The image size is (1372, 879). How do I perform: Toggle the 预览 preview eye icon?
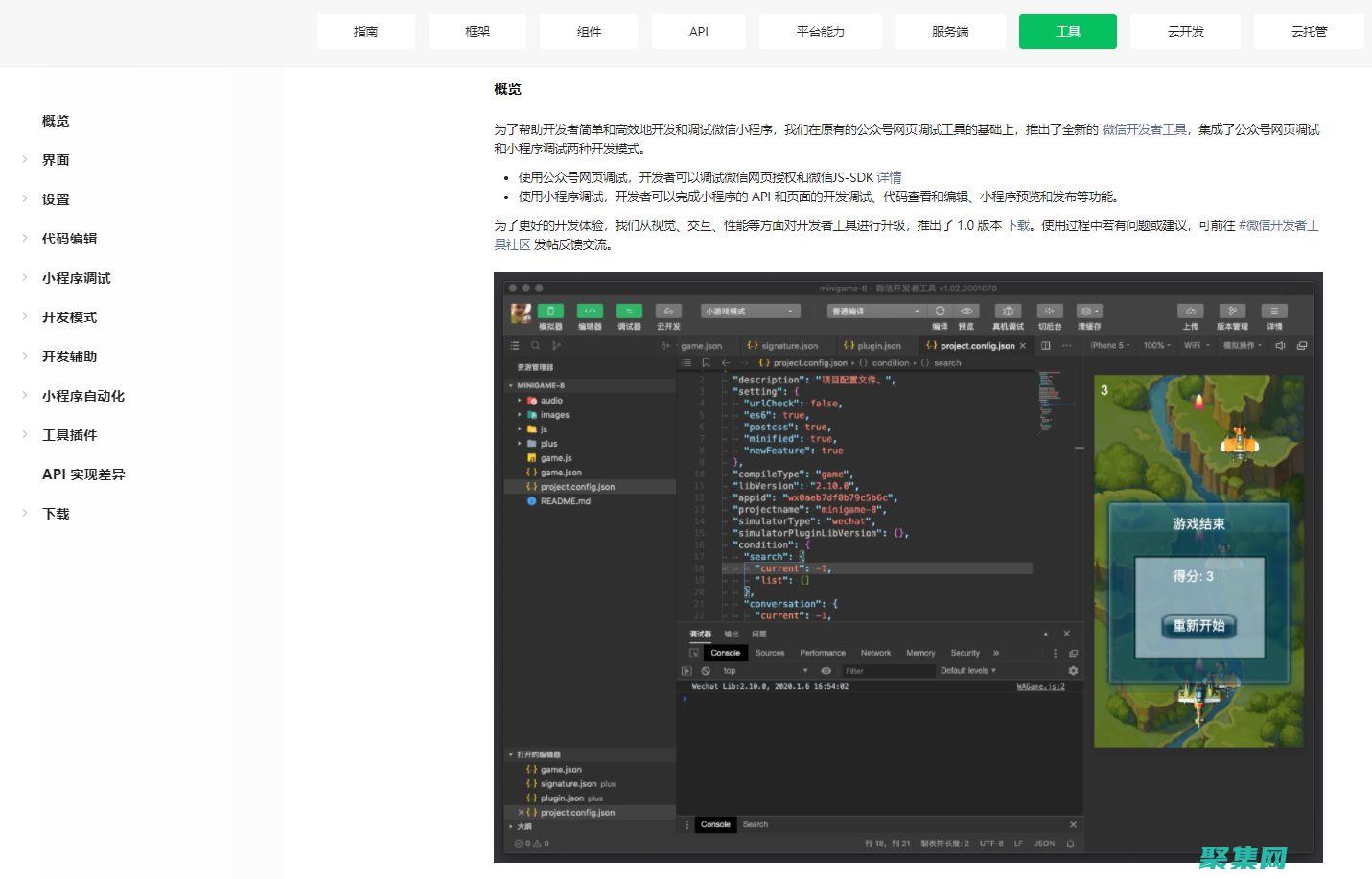coord(965,310)
